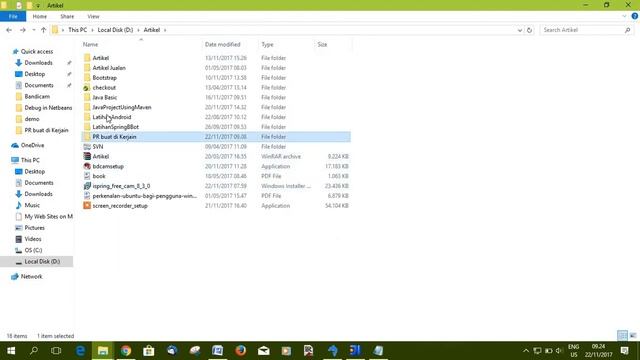
Task: Open Music under This PC
Action: [x=32, y=205]
